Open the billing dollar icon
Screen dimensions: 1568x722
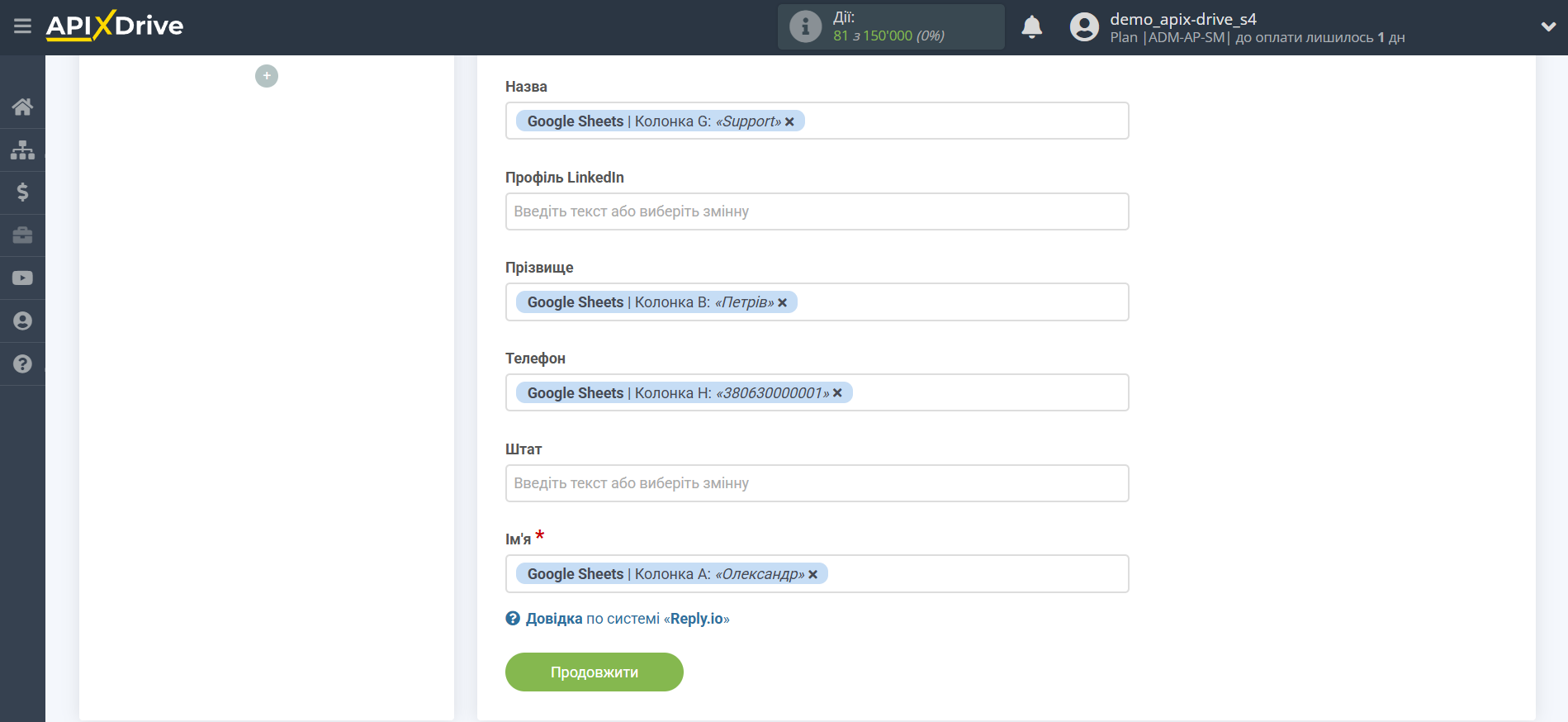[x=22, y=192]
